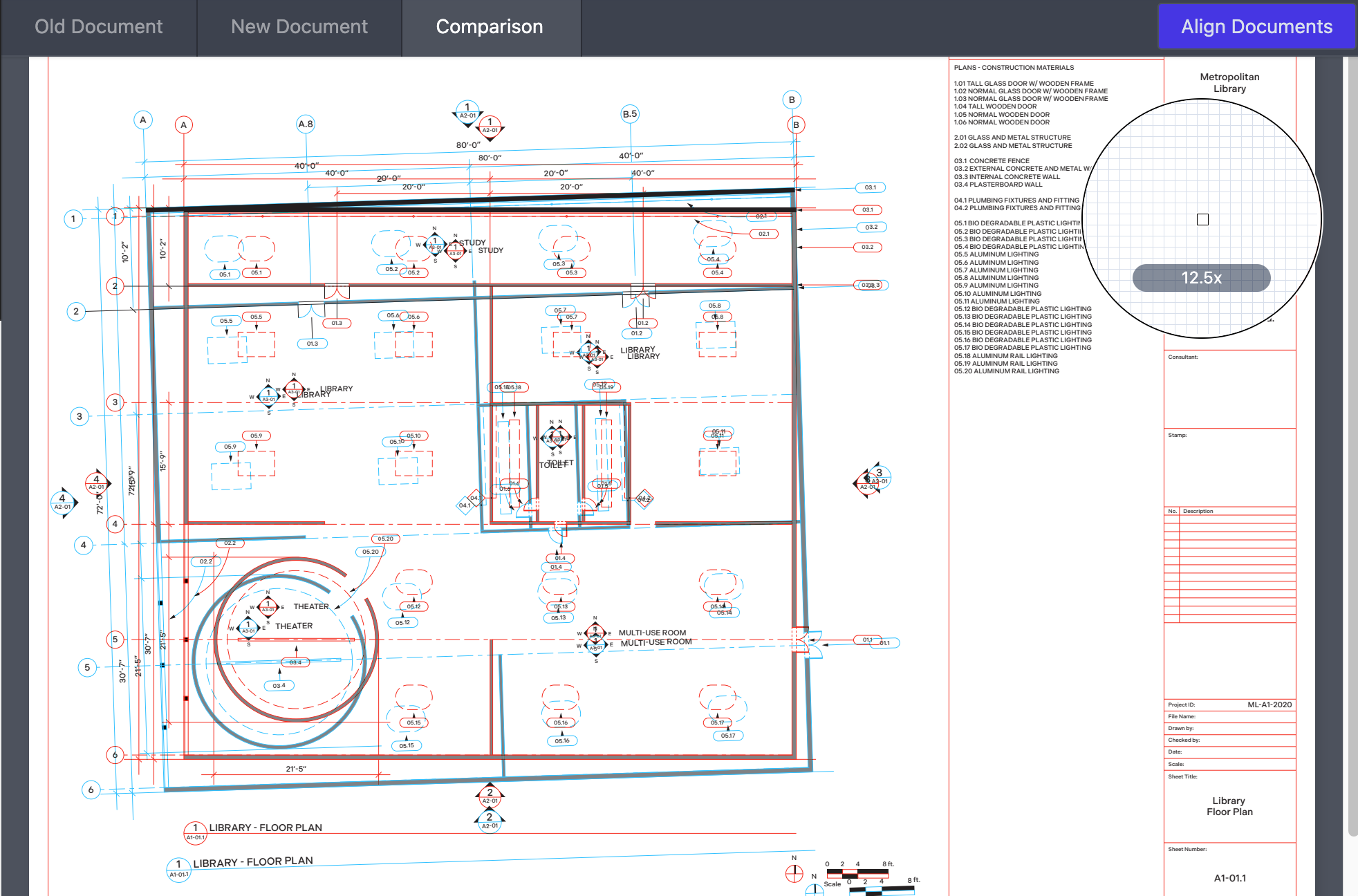Click the blue A.8 grid bubble

(305, 124)
